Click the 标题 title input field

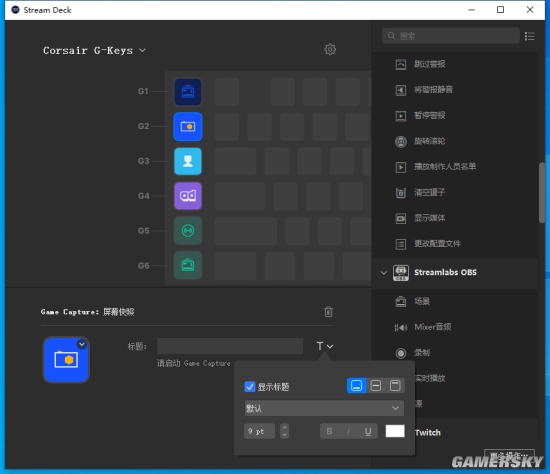click(x=230, y=346)
